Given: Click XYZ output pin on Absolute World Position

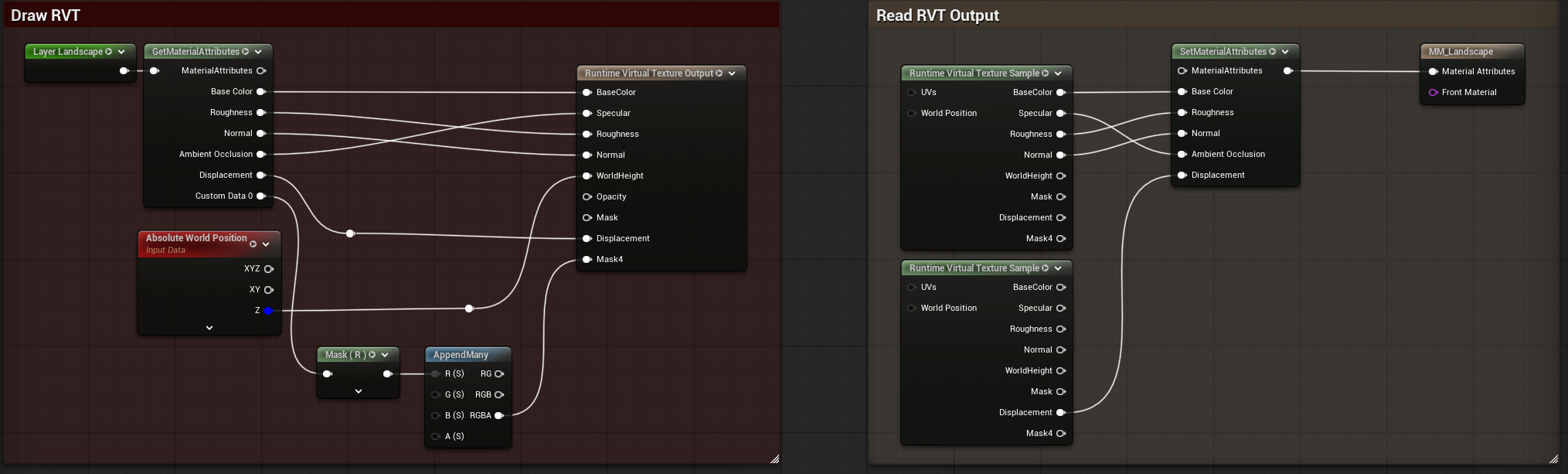Looking at the screenshot, I should pyautogui.click(x=269, y=269).
